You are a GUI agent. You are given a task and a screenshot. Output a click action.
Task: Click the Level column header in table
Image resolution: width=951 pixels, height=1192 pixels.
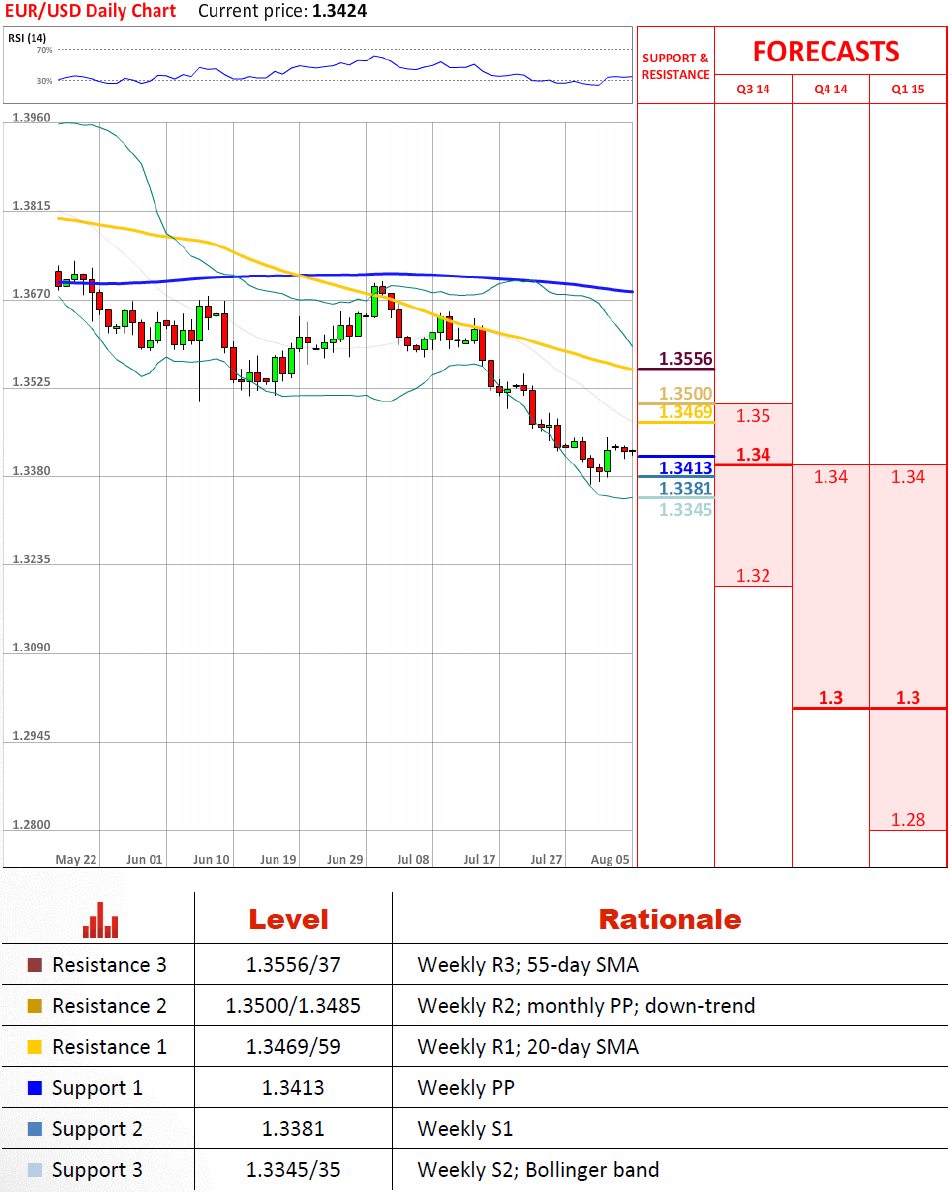pyautogui.click(x=288, y=920)
